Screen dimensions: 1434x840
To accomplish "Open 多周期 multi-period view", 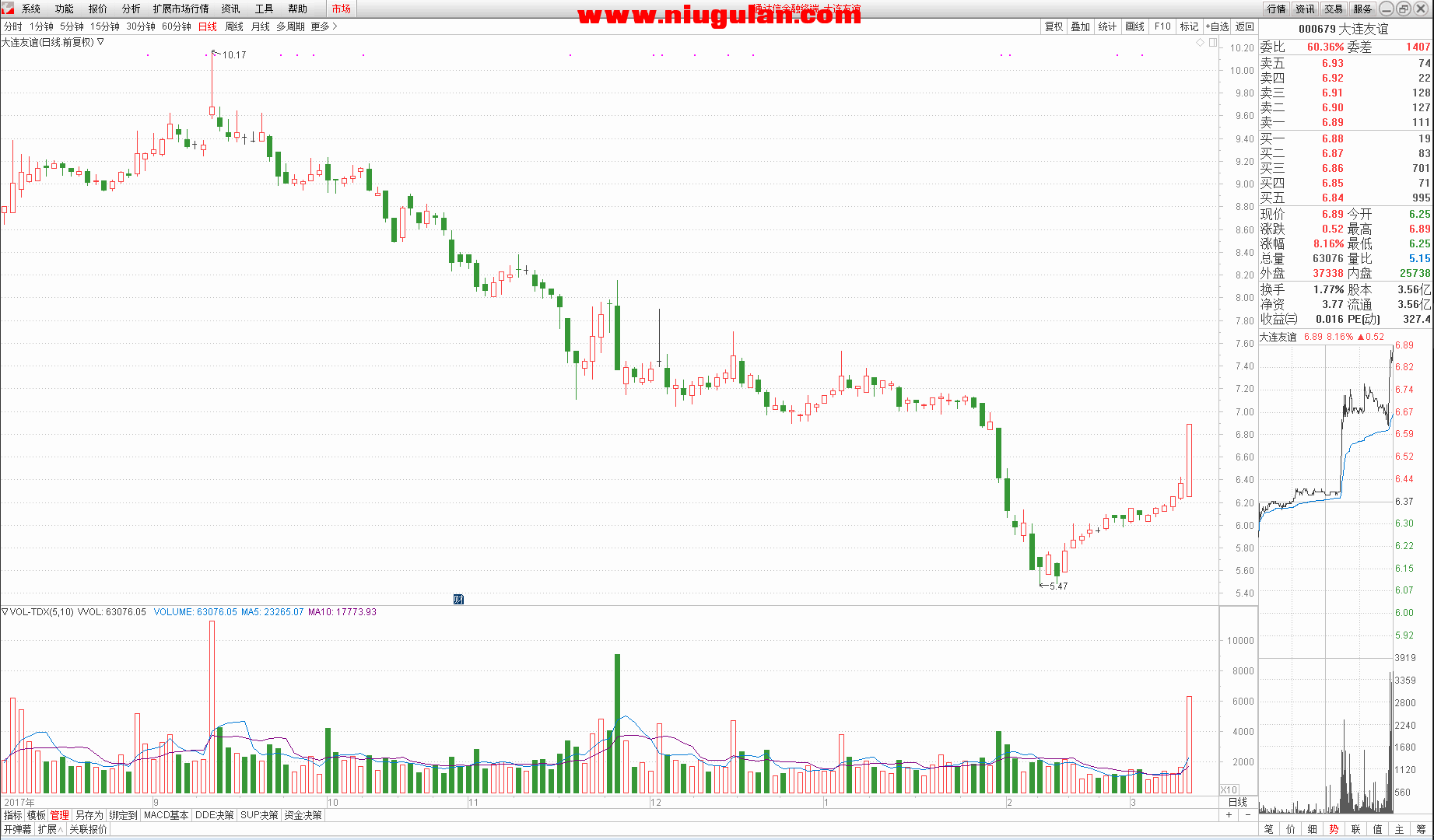I will click(x=290, y=26).
